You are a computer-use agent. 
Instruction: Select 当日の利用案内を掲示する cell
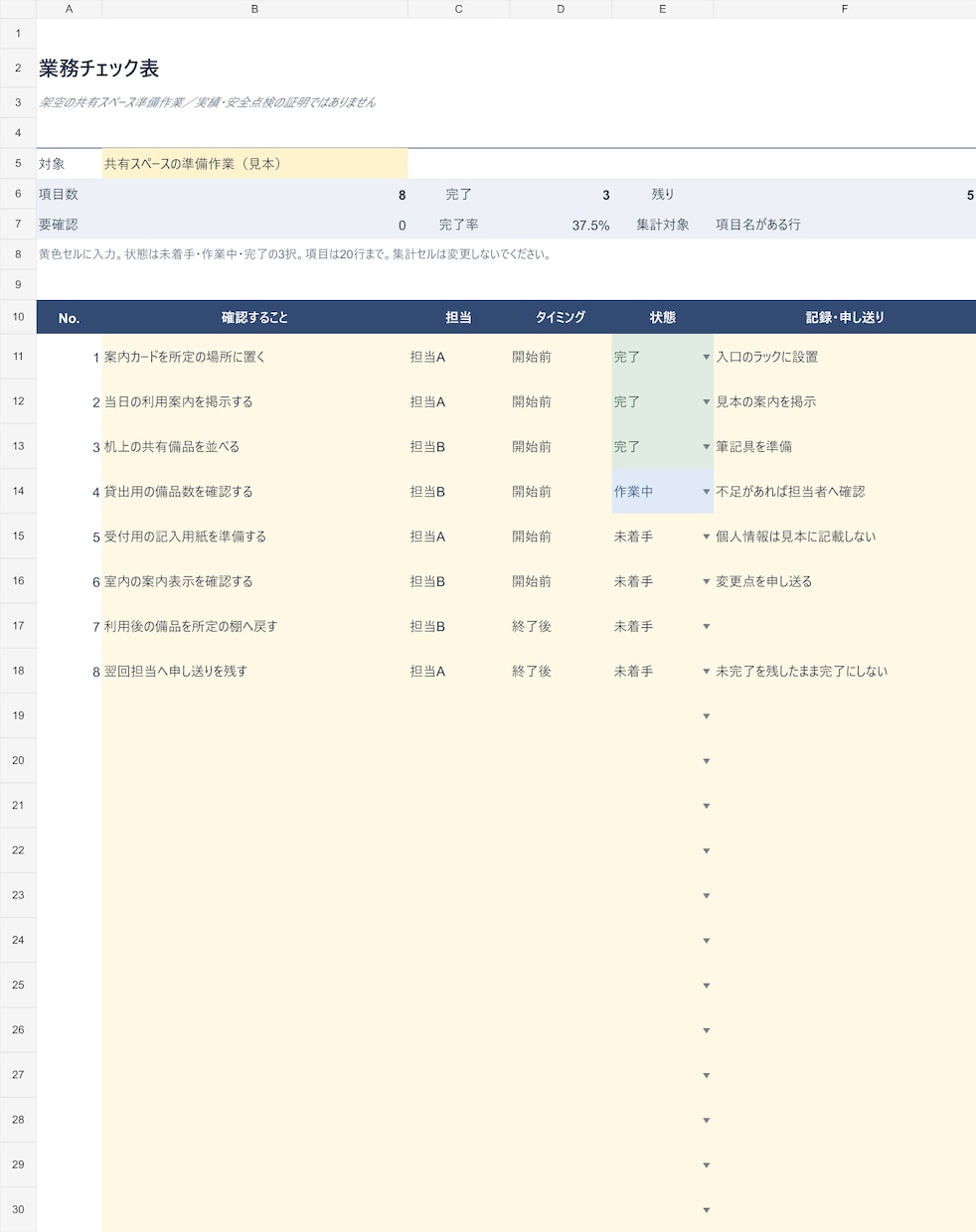tap(254, 401)
